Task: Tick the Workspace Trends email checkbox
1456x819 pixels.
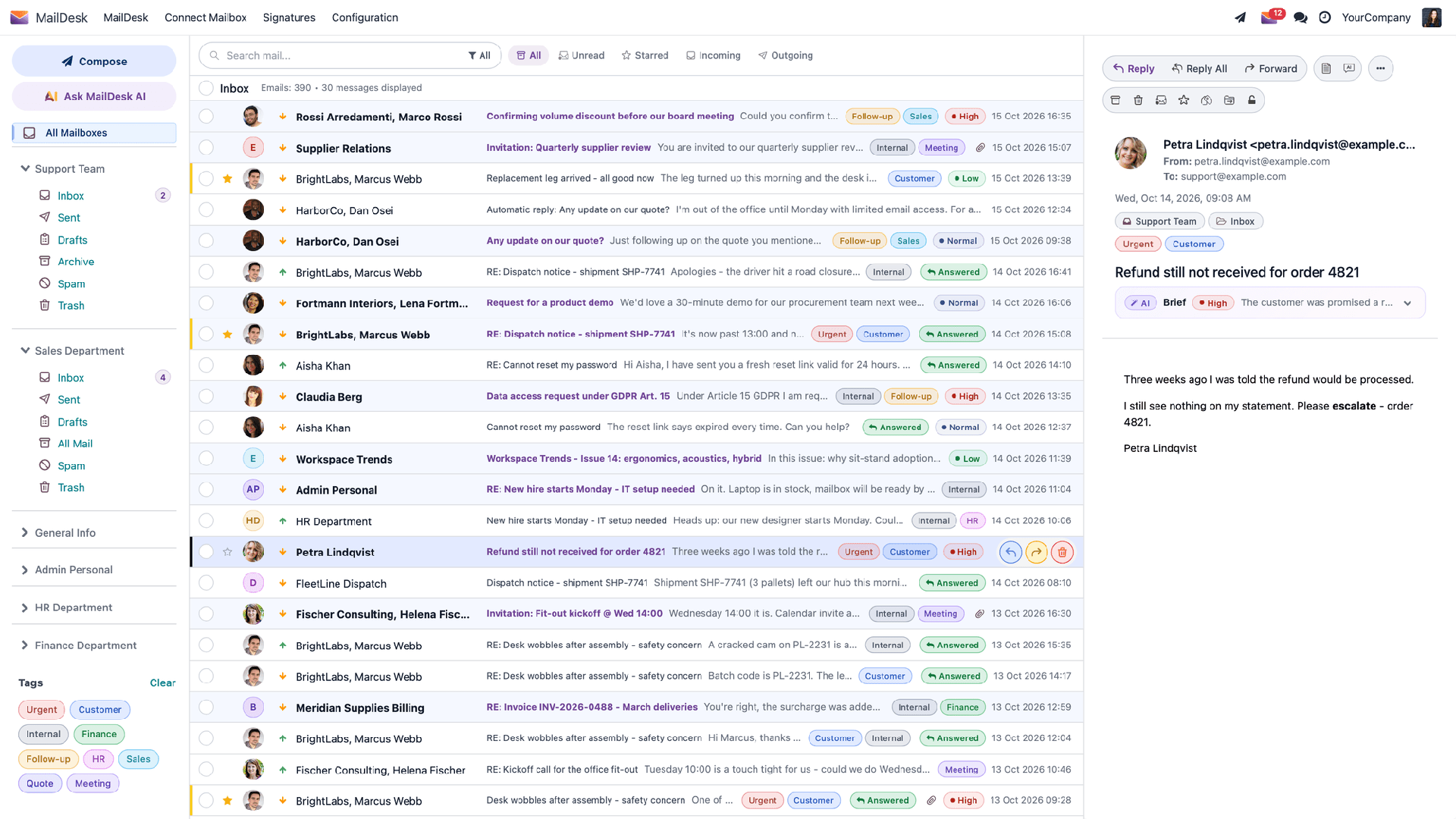Action: pos(206,459)
